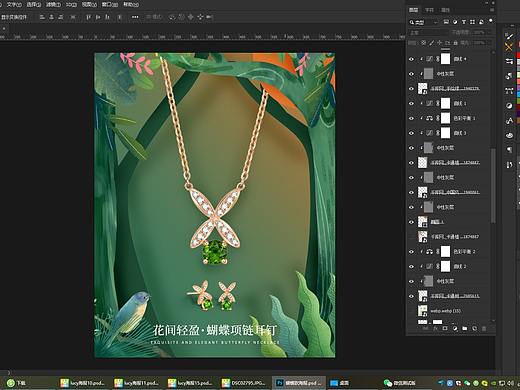Open the brush settings panel icon
The width and height of the screenshot is (520, 390).
509,36
